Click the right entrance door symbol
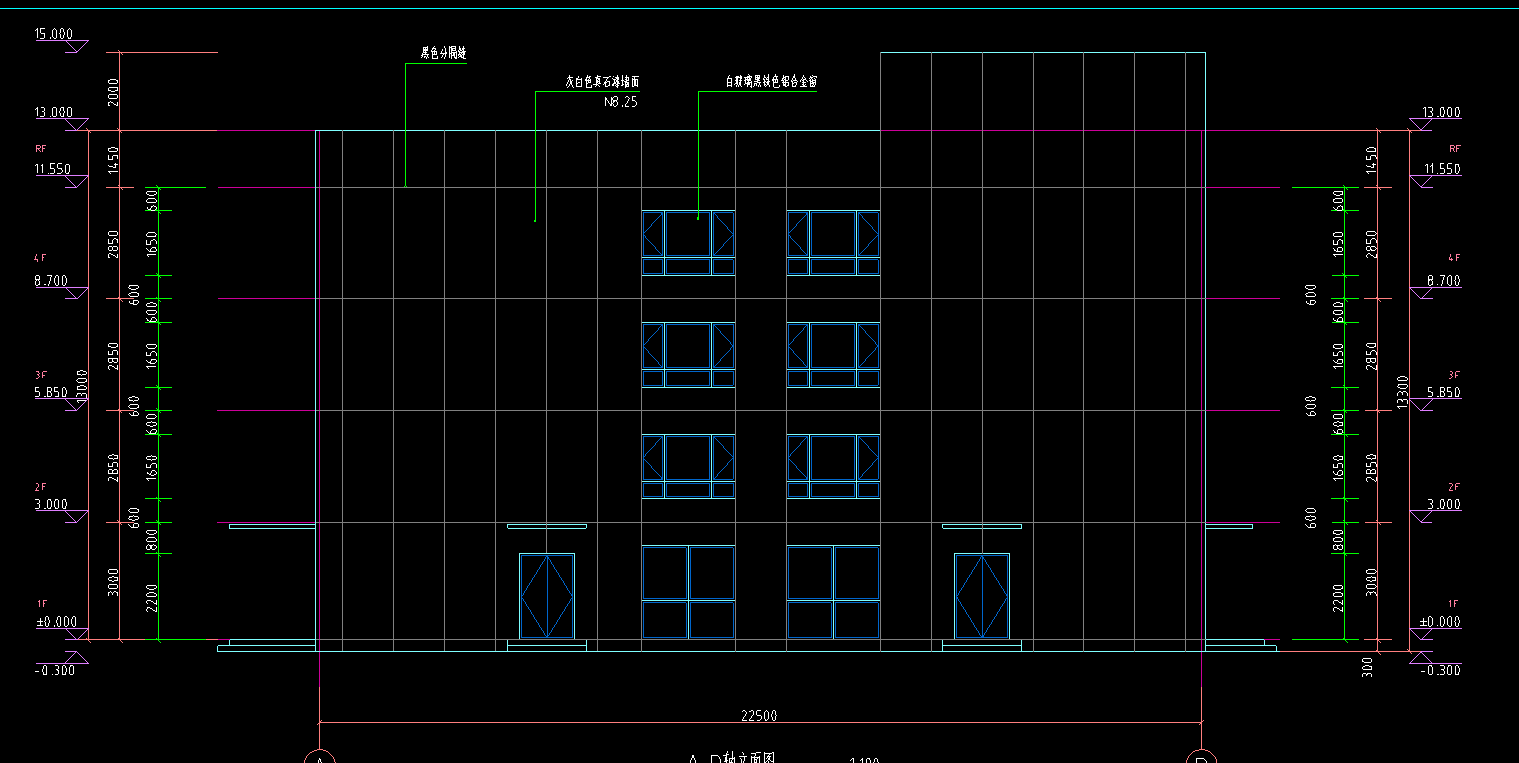 (981, 596)
